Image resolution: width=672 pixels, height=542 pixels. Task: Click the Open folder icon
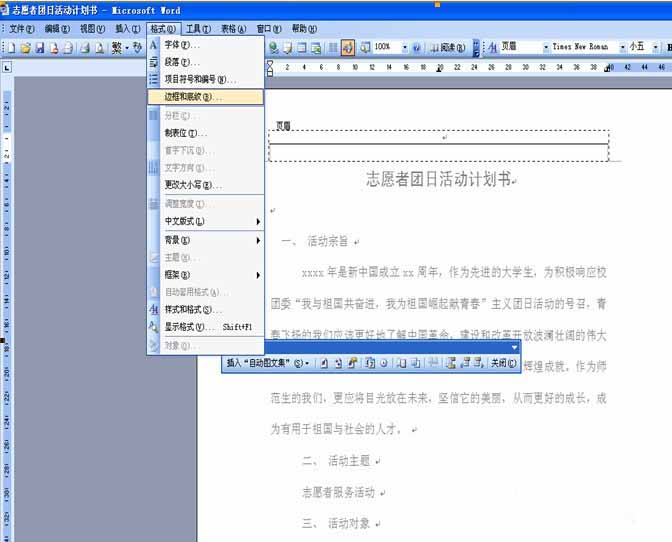[25, 48]
